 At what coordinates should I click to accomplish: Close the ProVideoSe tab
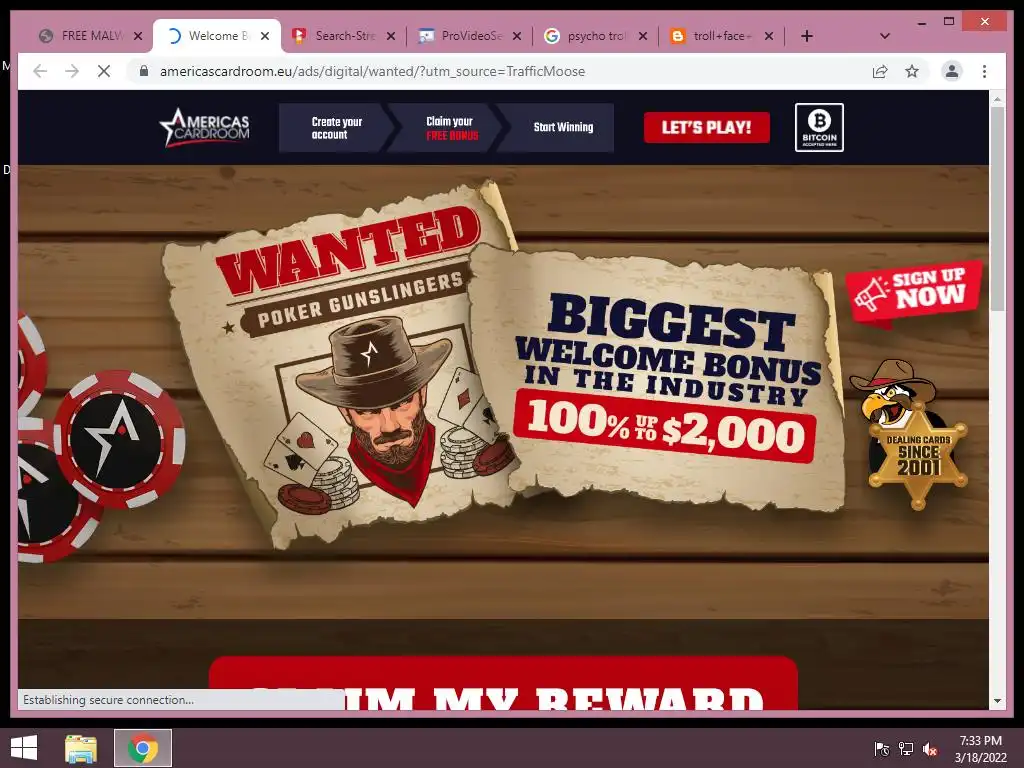[x=517, y=36]
